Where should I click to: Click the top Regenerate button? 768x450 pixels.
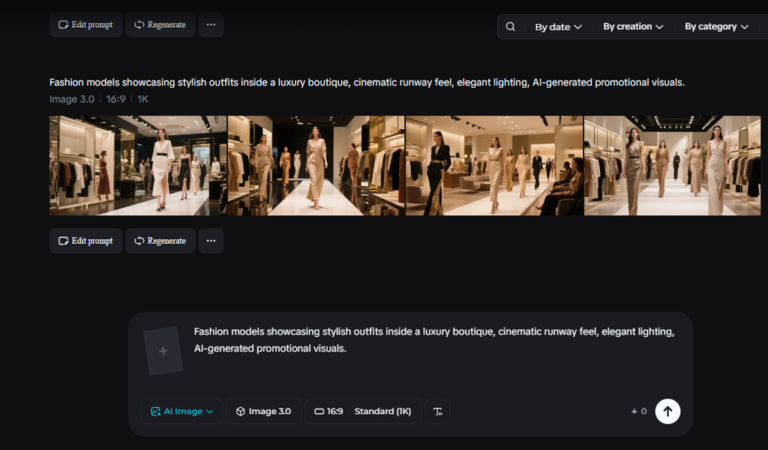[160, 24]
